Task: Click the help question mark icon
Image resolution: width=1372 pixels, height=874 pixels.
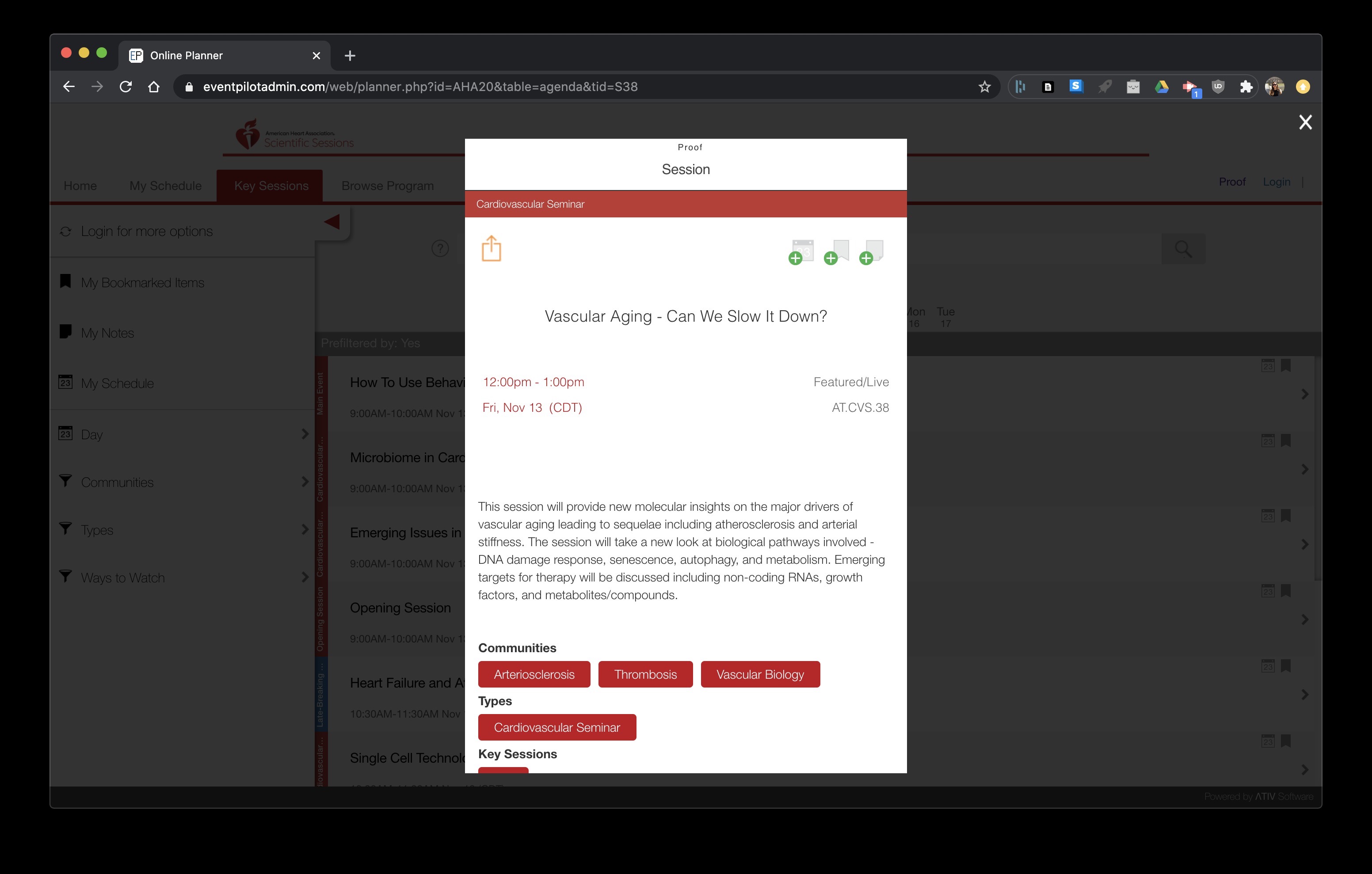Action: (x=440, y=248)
